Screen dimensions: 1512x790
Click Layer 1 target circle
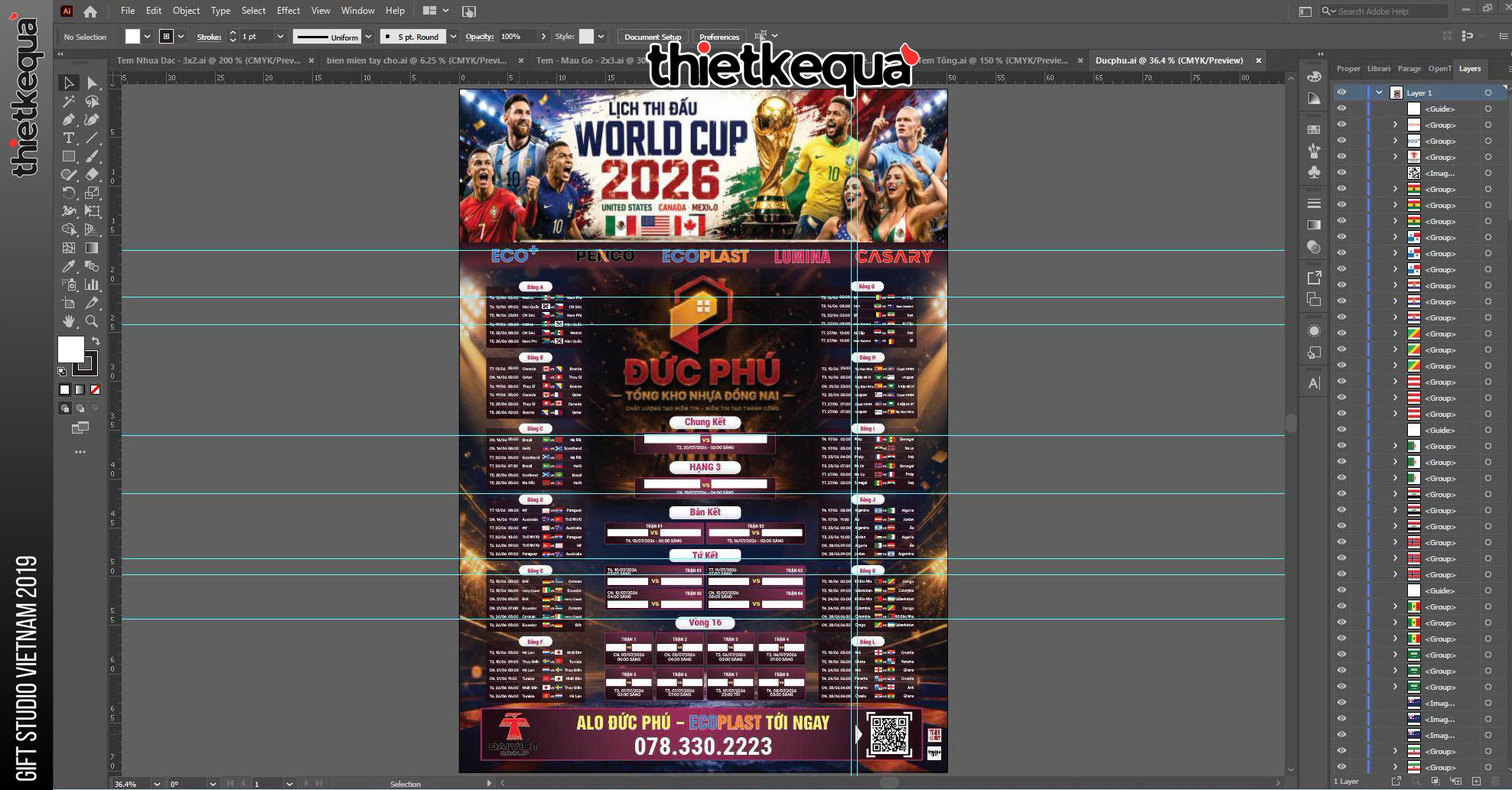click(x=1488, y=93)
